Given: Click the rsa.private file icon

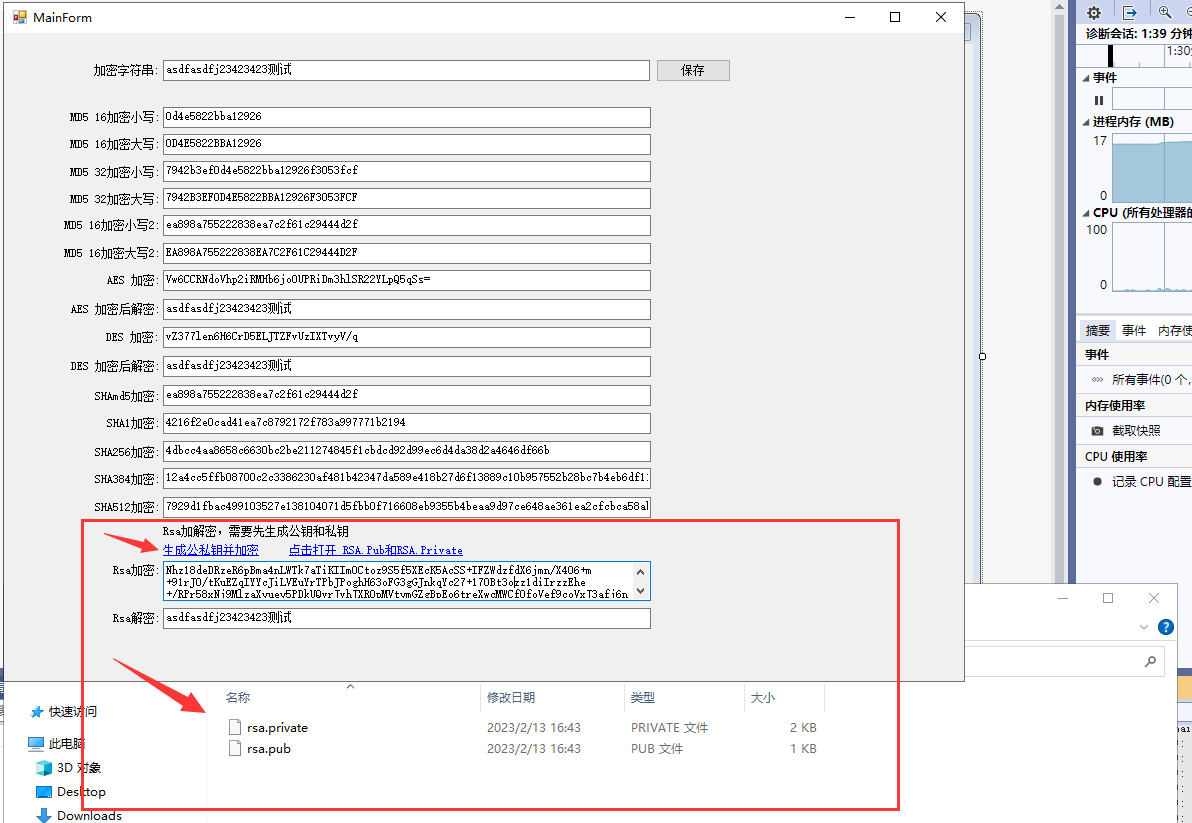Looking at the screenshot, I should 235,727.
